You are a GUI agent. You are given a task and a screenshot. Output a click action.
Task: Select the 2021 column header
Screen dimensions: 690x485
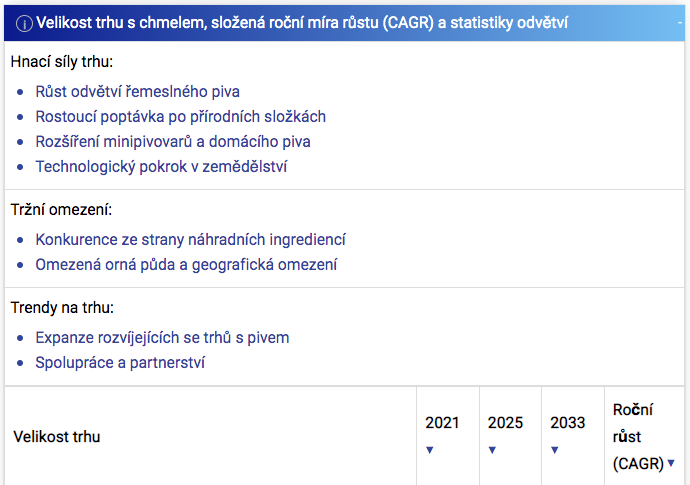(x=442, y=423)
